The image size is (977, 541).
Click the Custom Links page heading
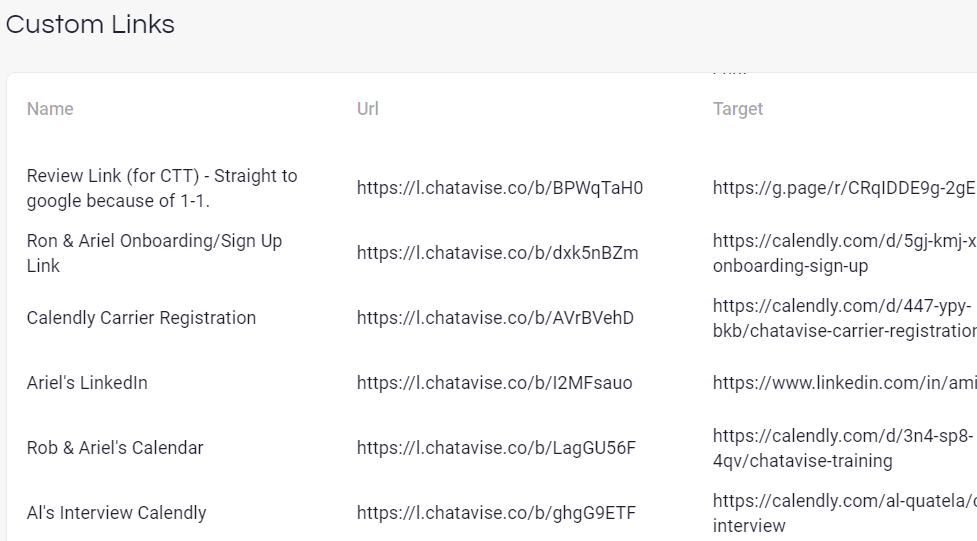tap(90, 25)
